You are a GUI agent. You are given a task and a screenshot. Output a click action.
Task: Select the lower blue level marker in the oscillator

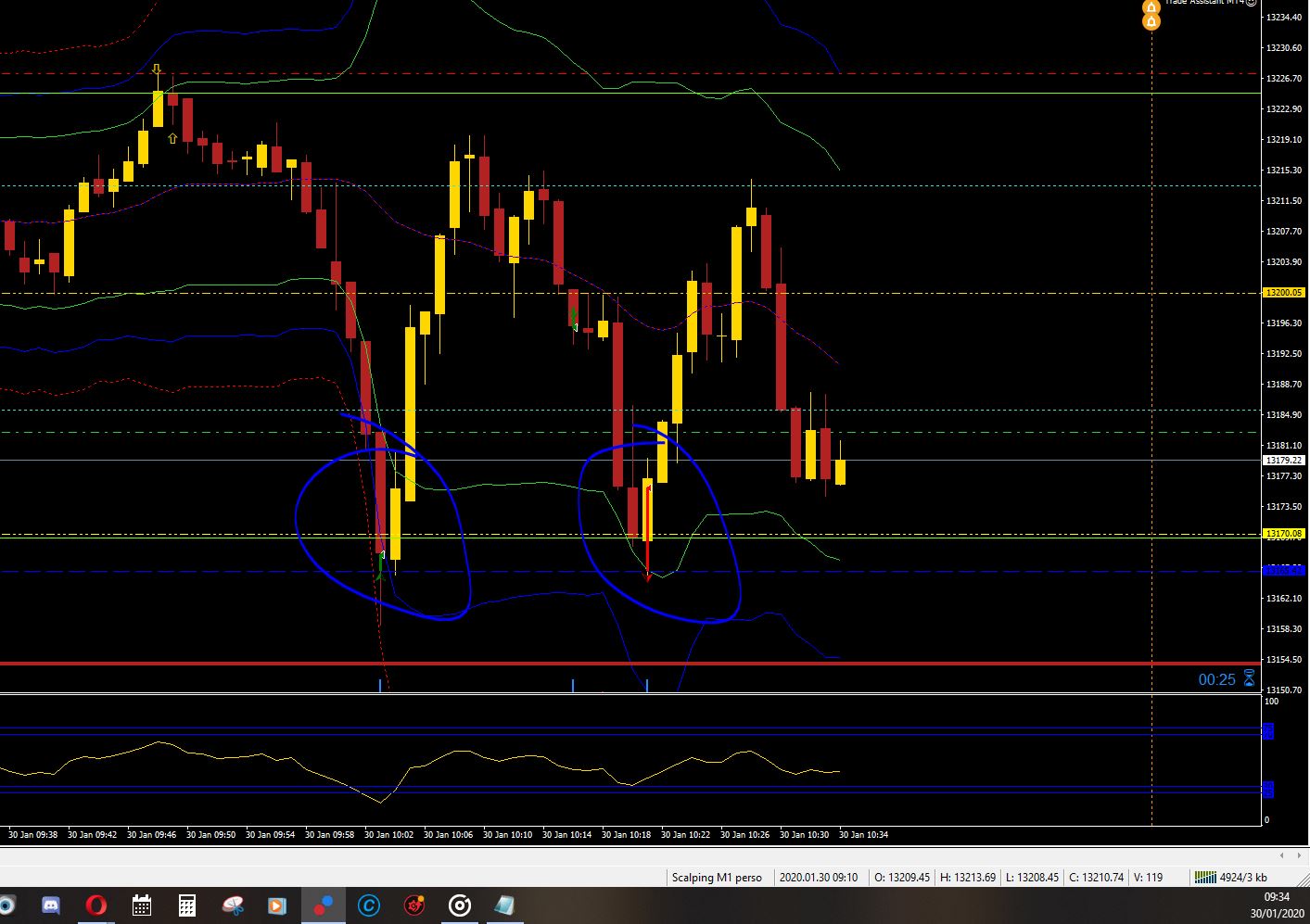click(x=1267, y=789)
